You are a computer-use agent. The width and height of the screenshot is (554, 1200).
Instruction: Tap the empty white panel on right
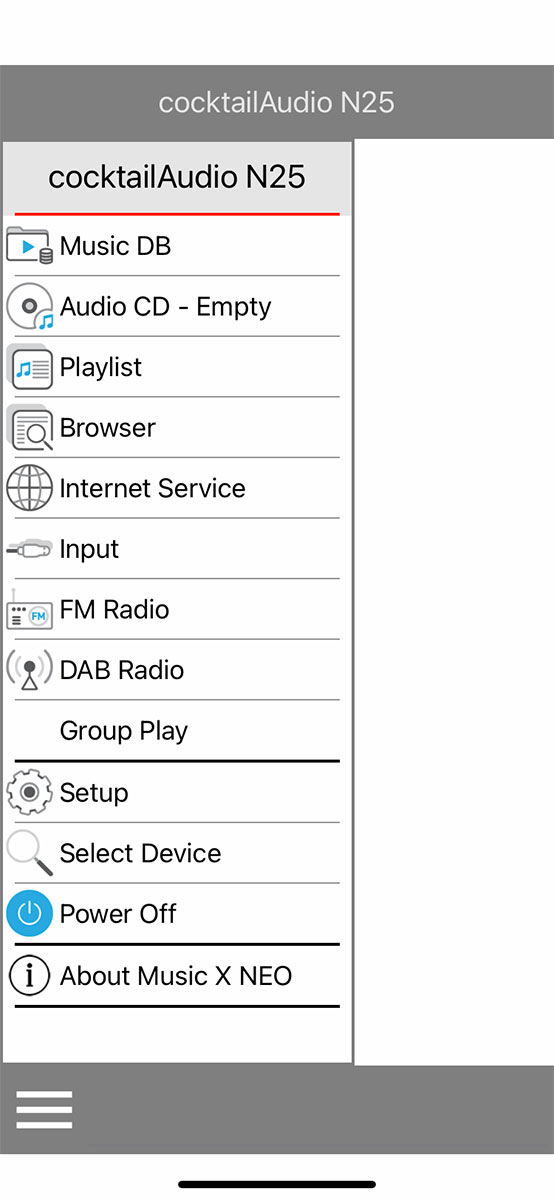(x=454, y=602)
